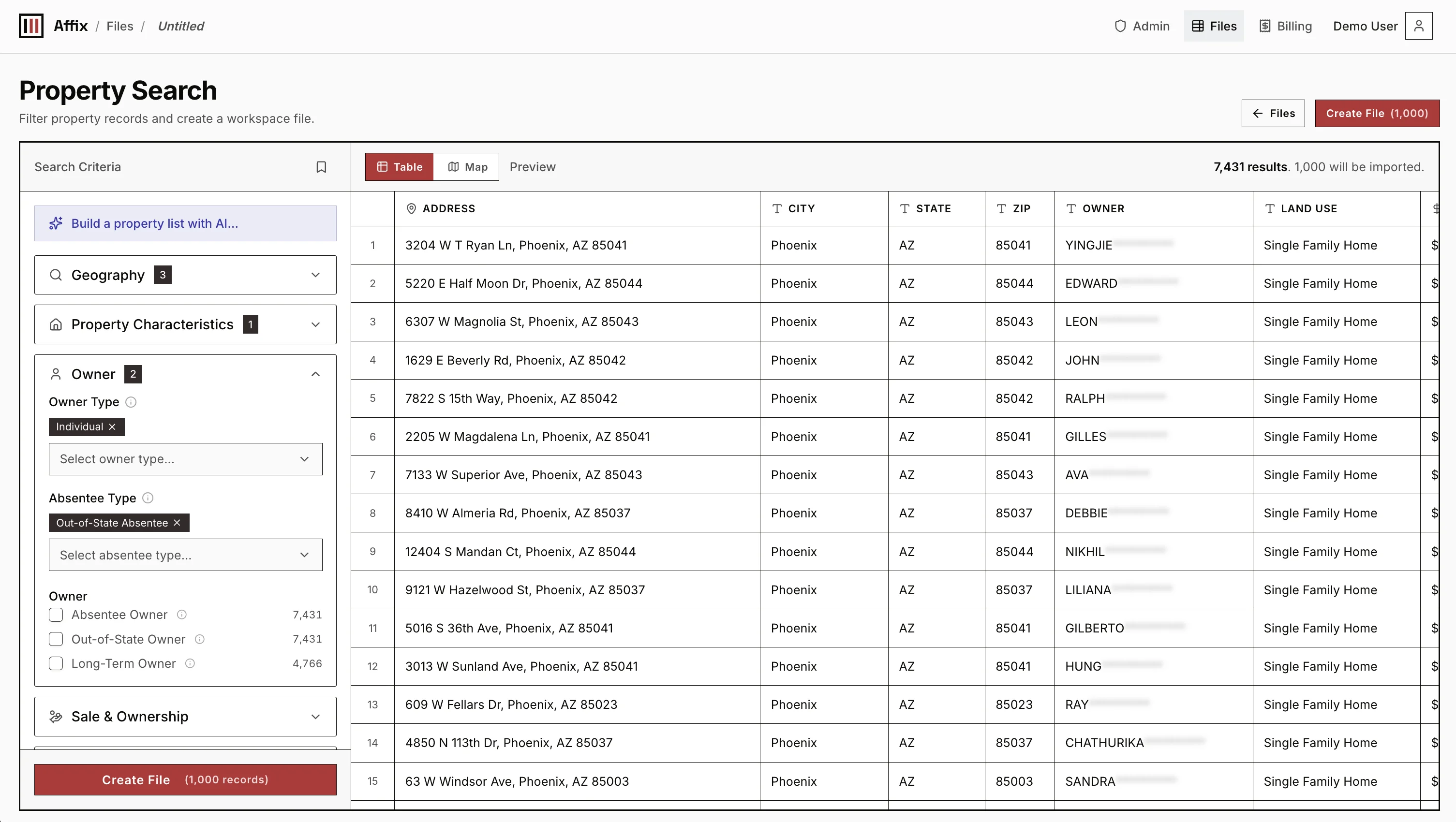Viewport: 1456px width, 822px height.
Task: Click the AI sparkle icon
Action: (x=56, y=223)
